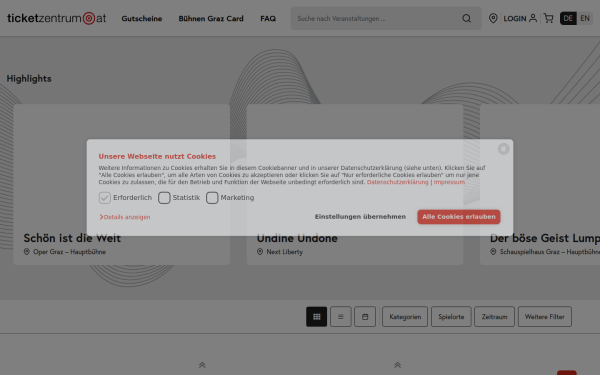Toggle the Erforderlich cookie checkbox
The width and height of the screenshot is (600, 375).
pos(104,198)
